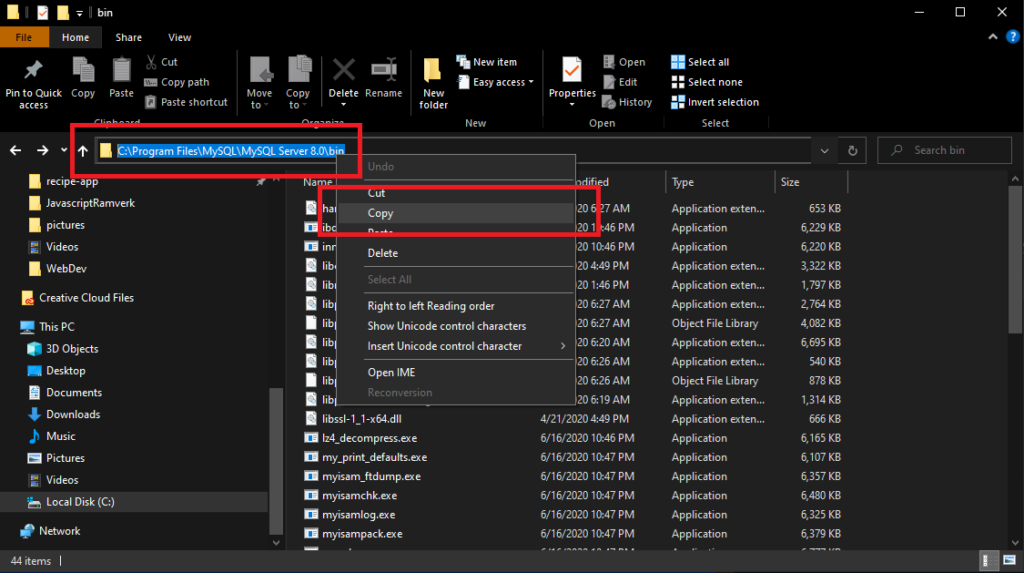The width and height of the screenshot is (1024, 573).
Task: Select the file lz4_decompress.exe
Action: coord(370,438)
